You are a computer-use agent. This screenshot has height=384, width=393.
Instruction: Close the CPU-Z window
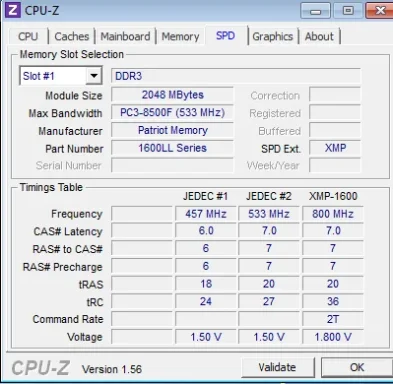(x=380, y=11)
